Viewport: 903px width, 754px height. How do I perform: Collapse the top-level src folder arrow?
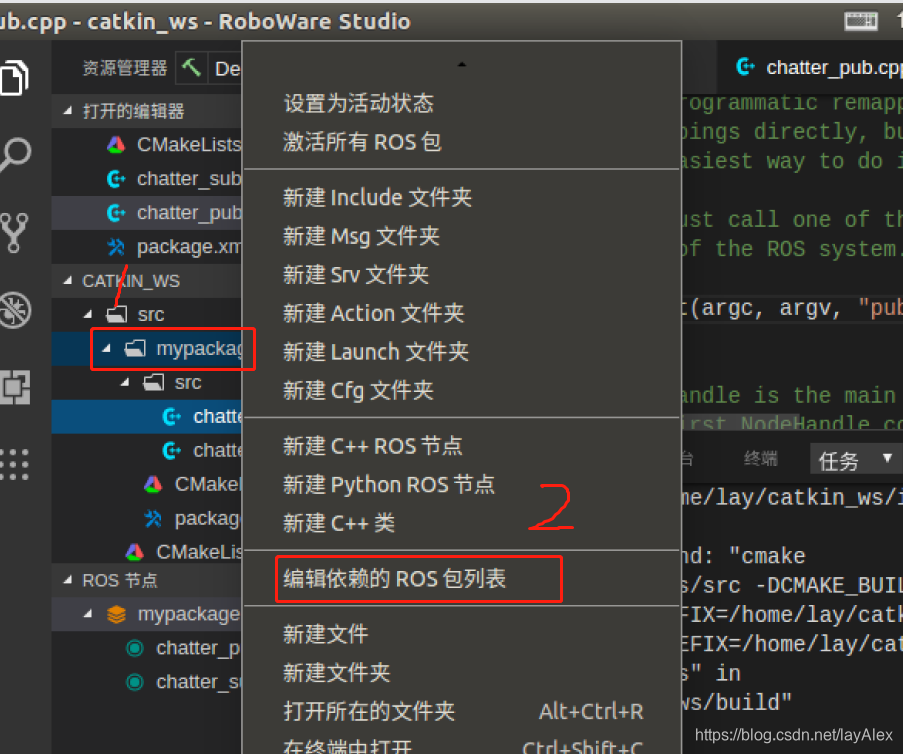pos(88,315)
